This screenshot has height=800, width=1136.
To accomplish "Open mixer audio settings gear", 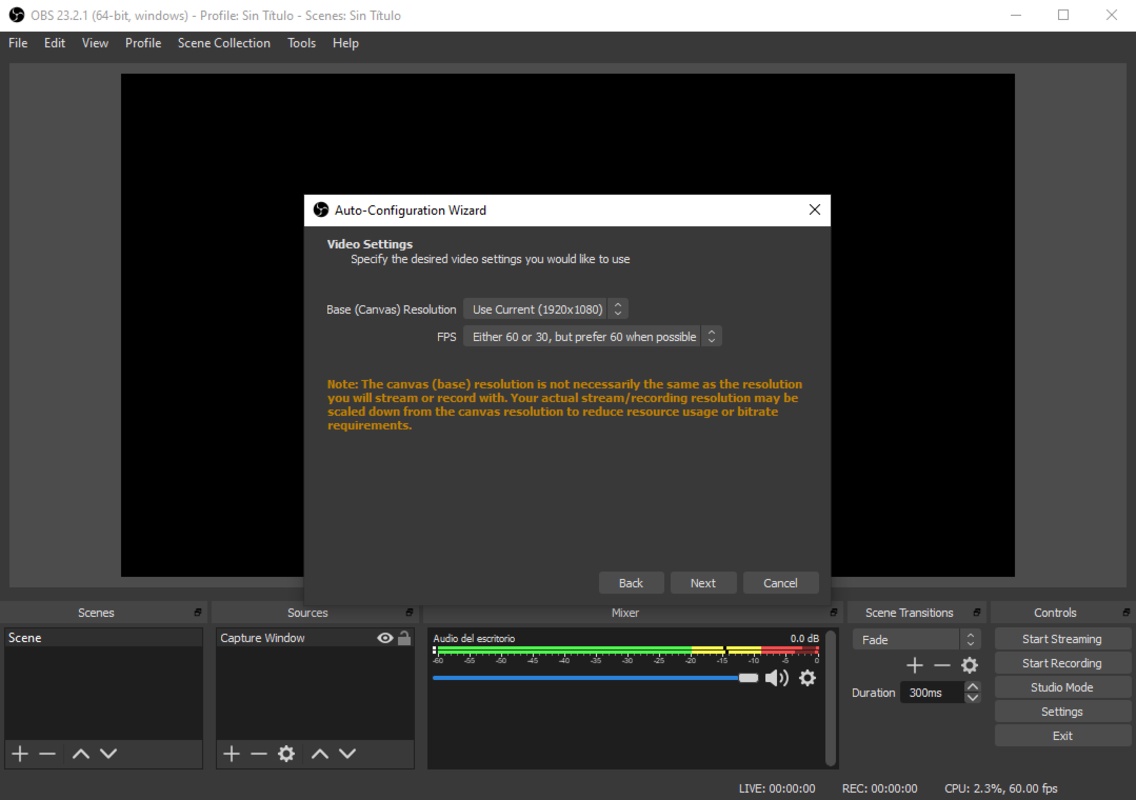I will click(807, 678).
